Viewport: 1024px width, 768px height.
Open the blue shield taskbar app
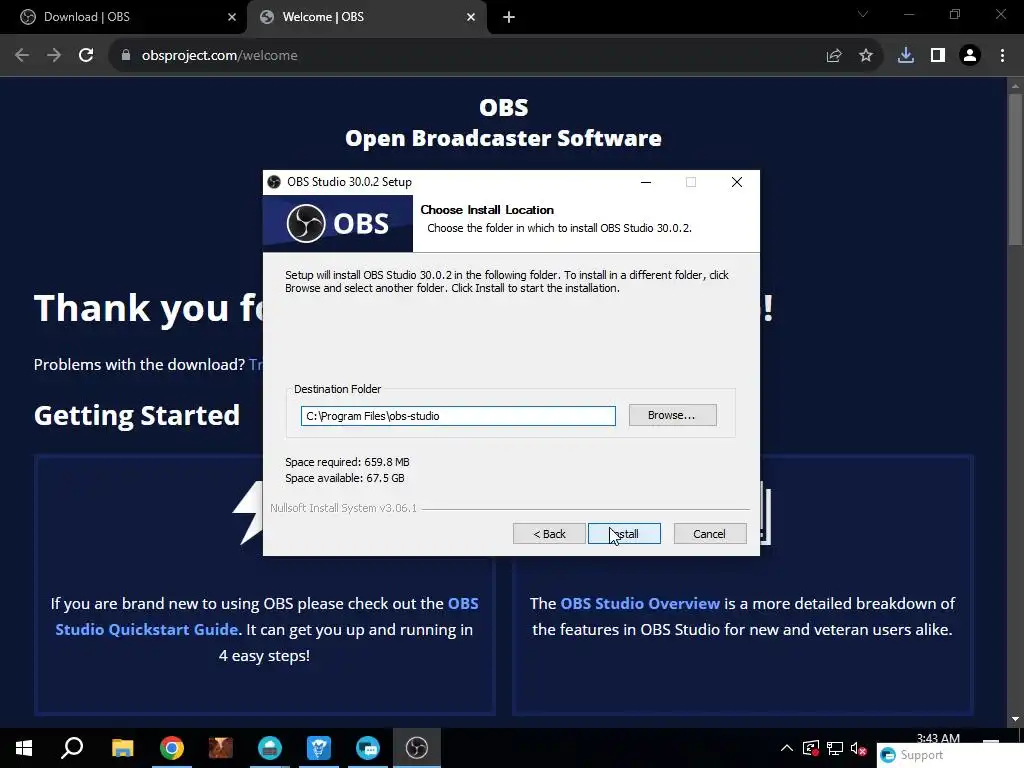tap(319, 748)
